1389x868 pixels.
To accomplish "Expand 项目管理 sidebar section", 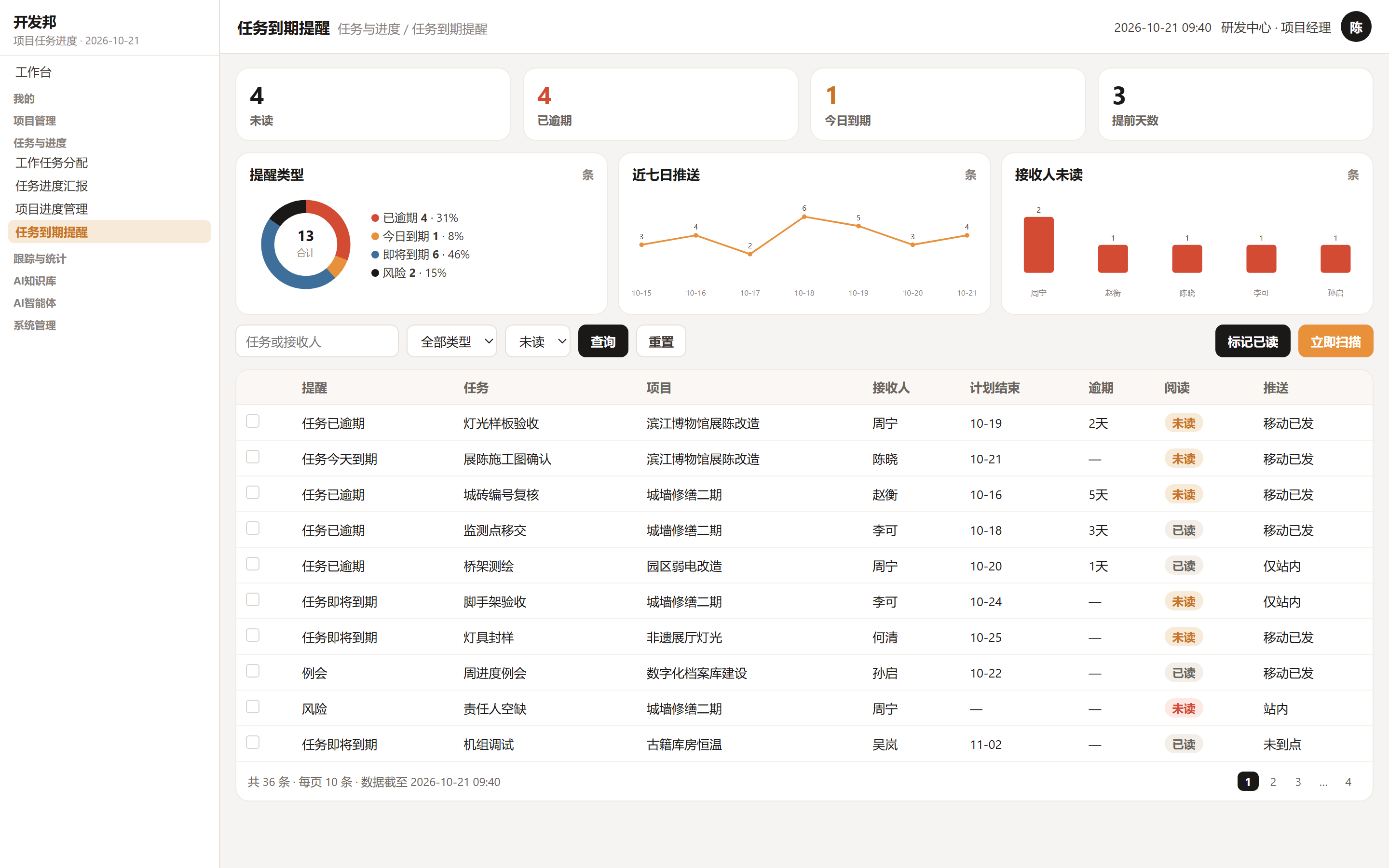I will coord(34,121).
